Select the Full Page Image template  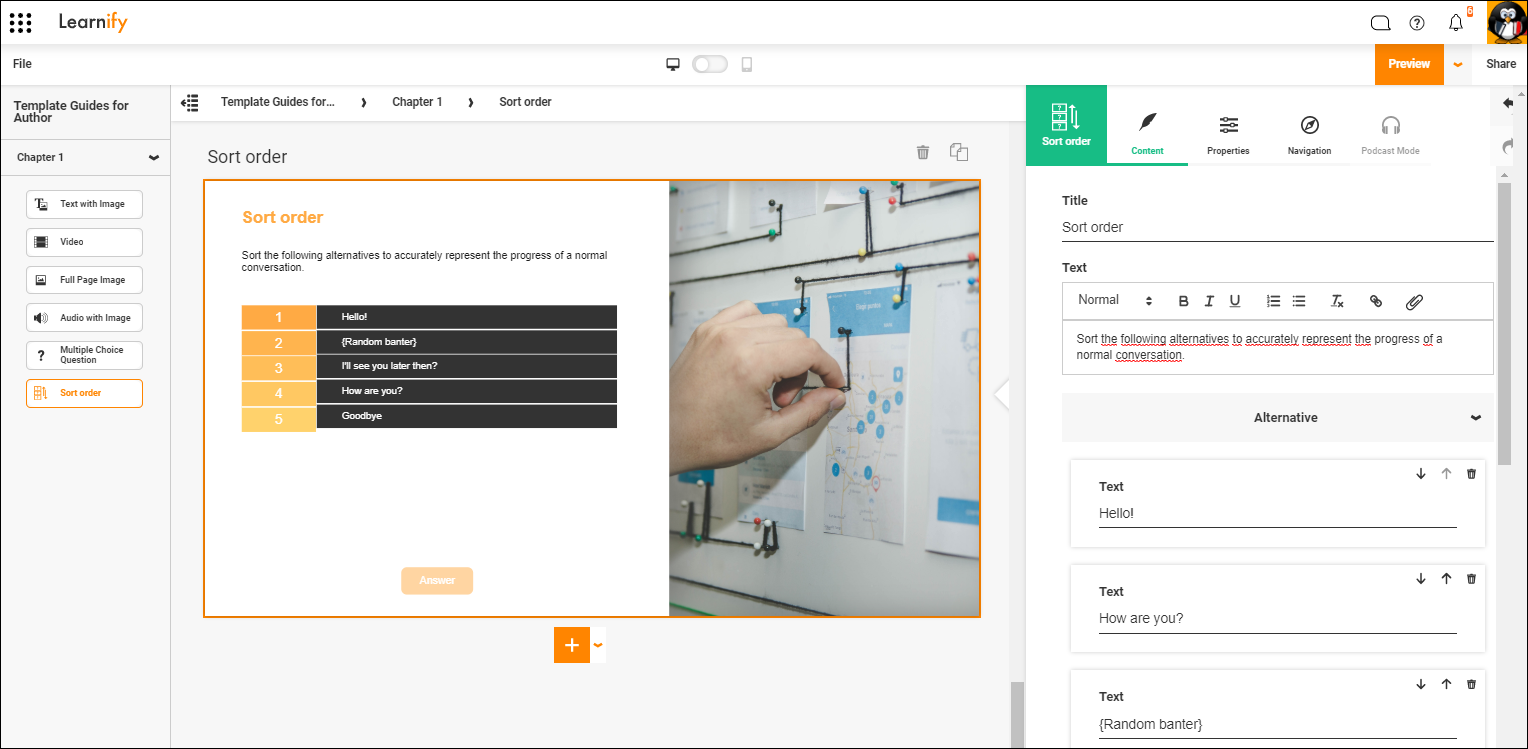(x=84, y=280)
